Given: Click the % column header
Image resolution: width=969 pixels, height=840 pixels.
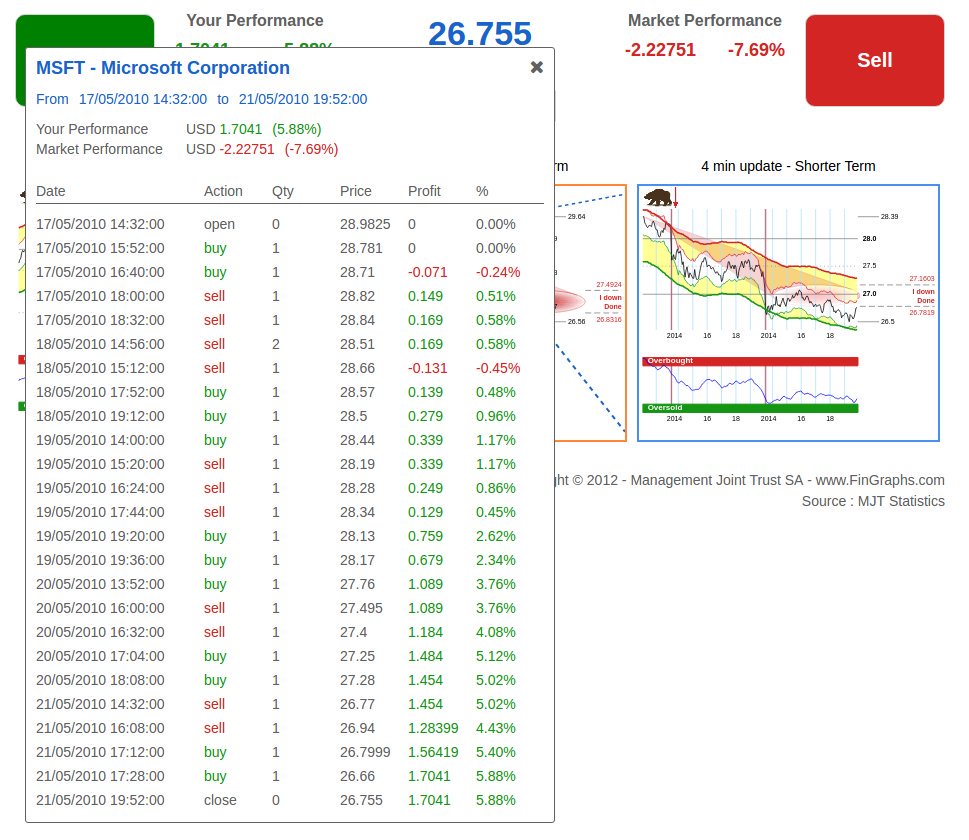Looking at the screenshot, I should pyautogui.click(x=482, y=191).
